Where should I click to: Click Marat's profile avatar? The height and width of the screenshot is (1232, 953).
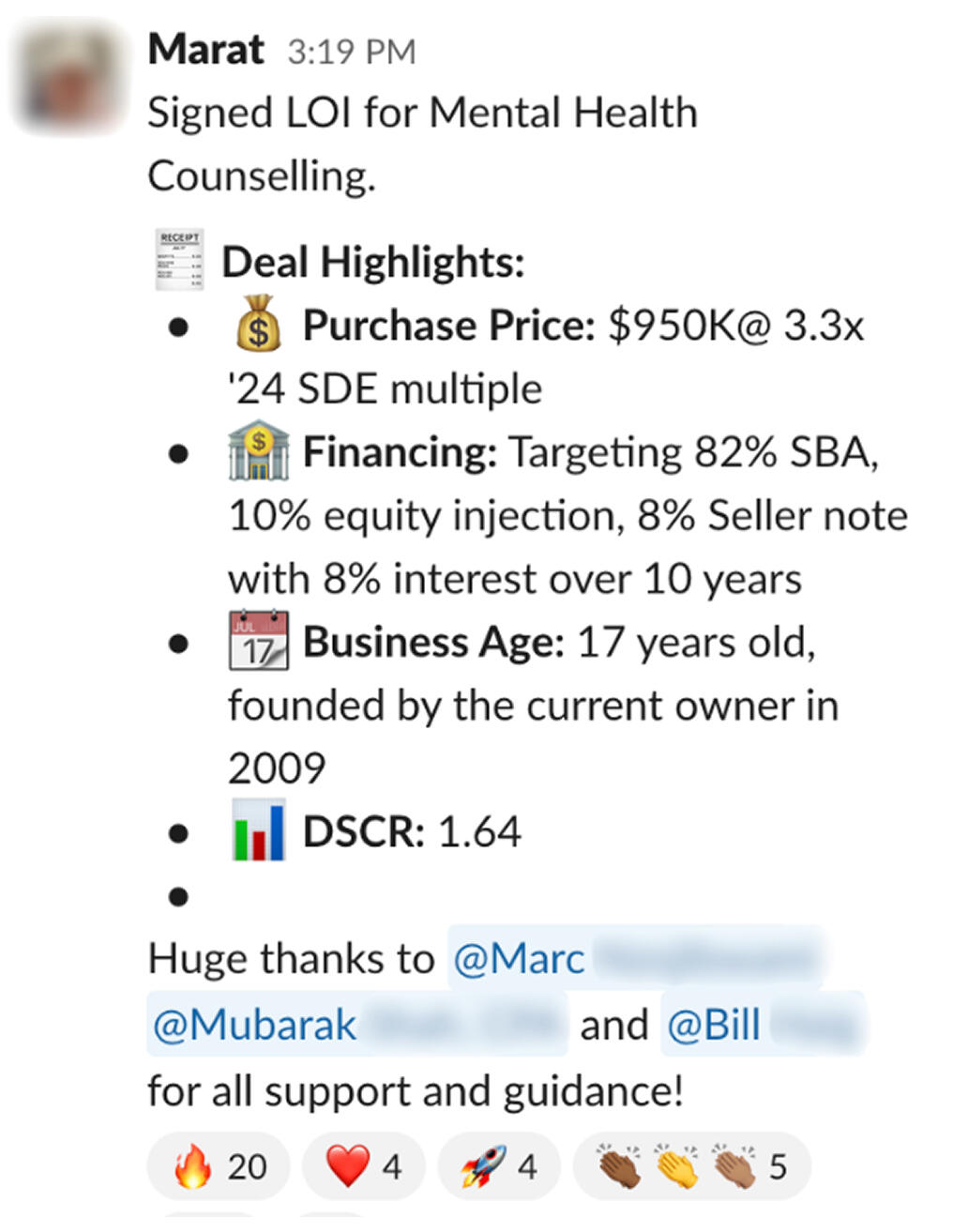tap(67, 77)
